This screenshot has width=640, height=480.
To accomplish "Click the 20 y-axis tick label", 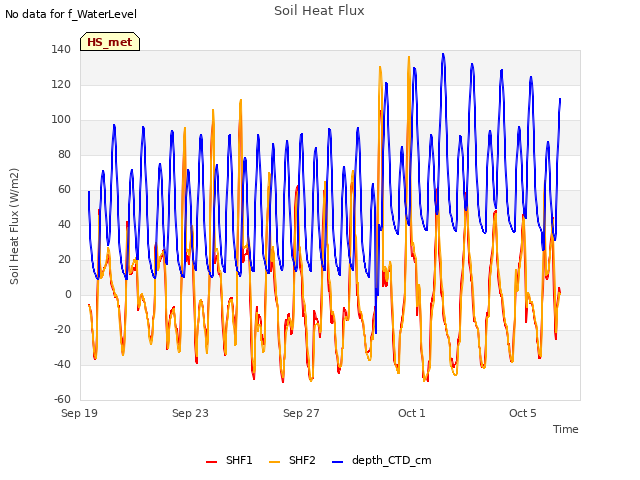I will click(x=64, y=260).
